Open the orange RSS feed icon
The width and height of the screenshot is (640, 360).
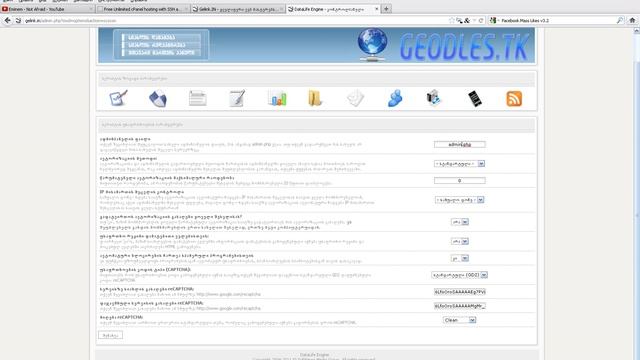click(514, 99)
